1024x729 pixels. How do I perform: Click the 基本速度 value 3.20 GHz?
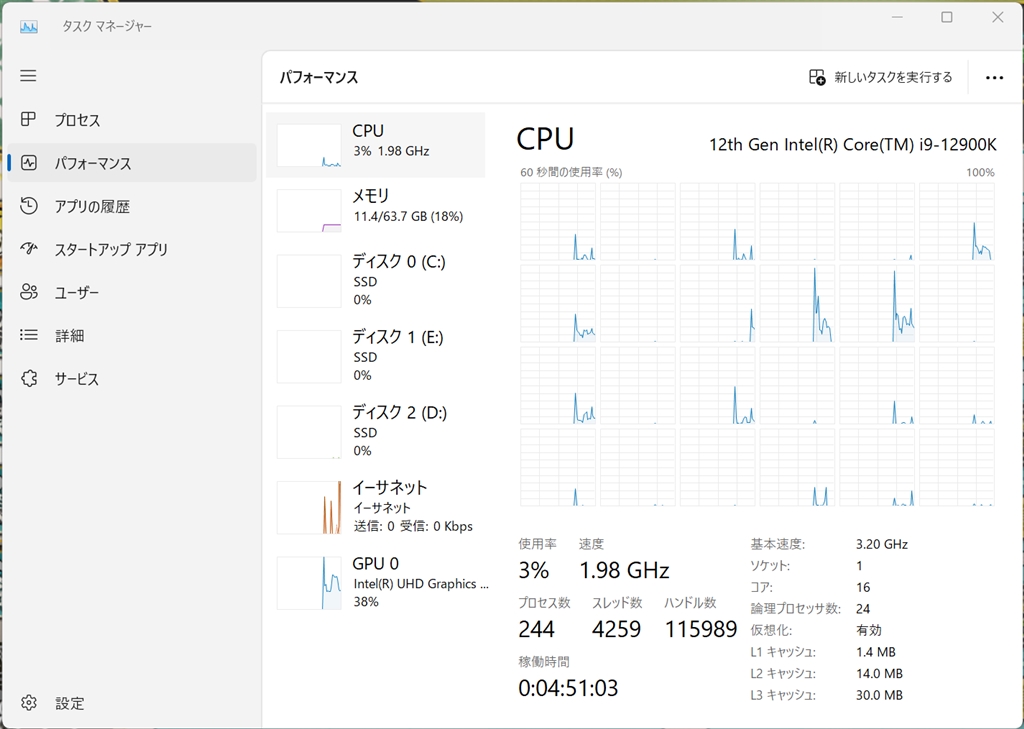[882, 544]
